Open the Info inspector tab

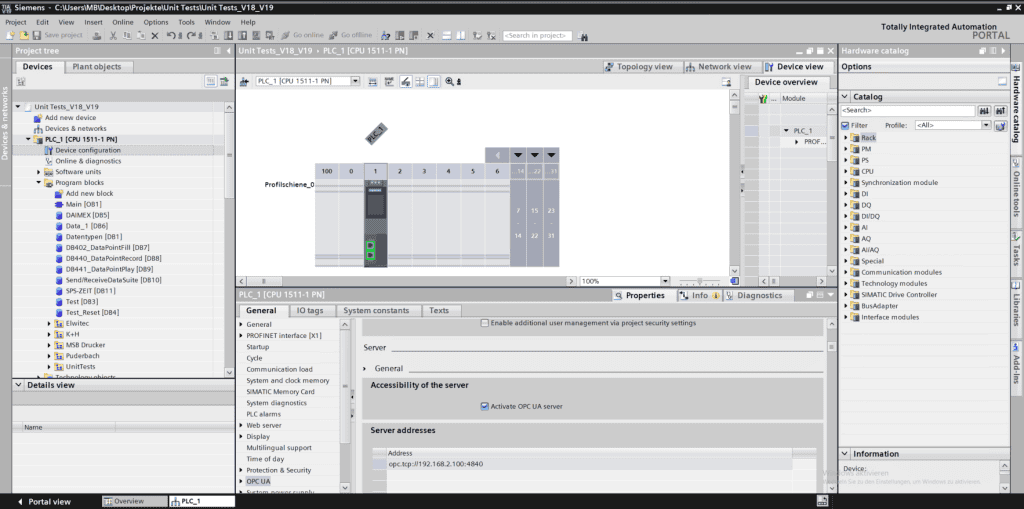pos(699,295)
